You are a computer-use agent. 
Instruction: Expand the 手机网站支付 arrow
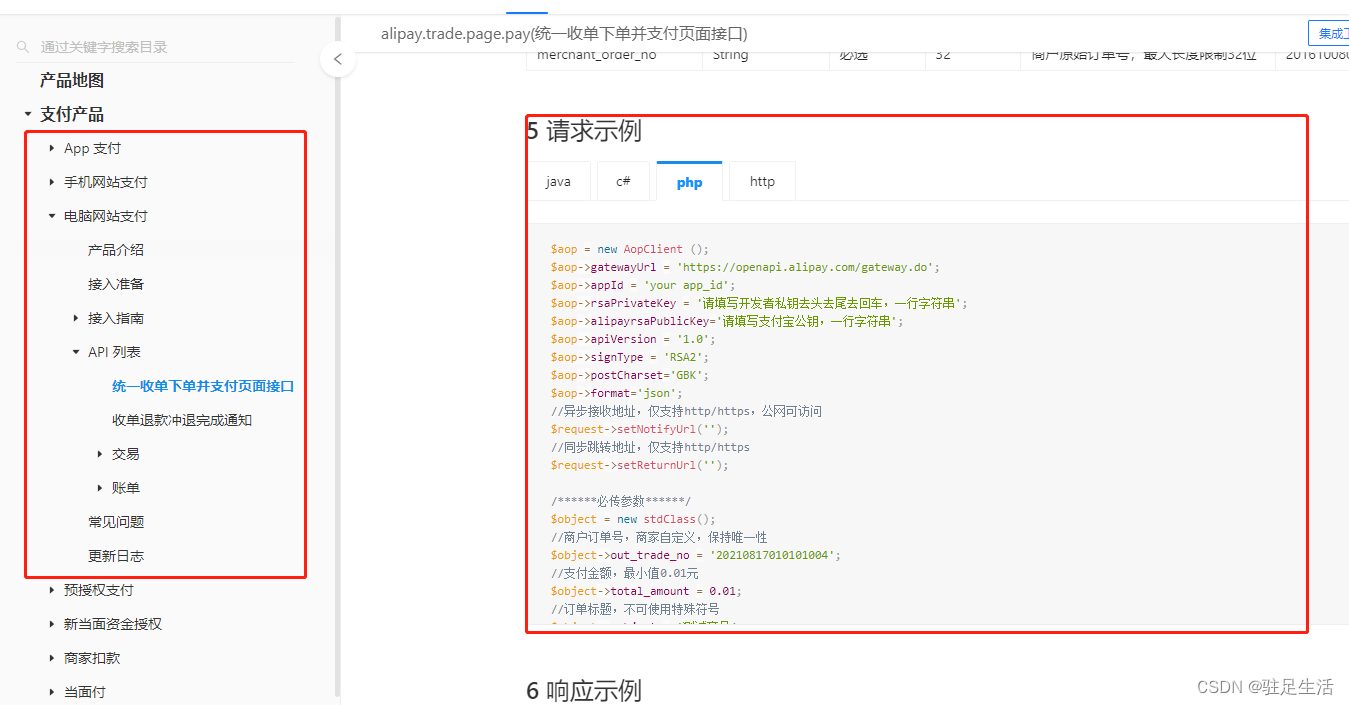[x=52, y=183]
